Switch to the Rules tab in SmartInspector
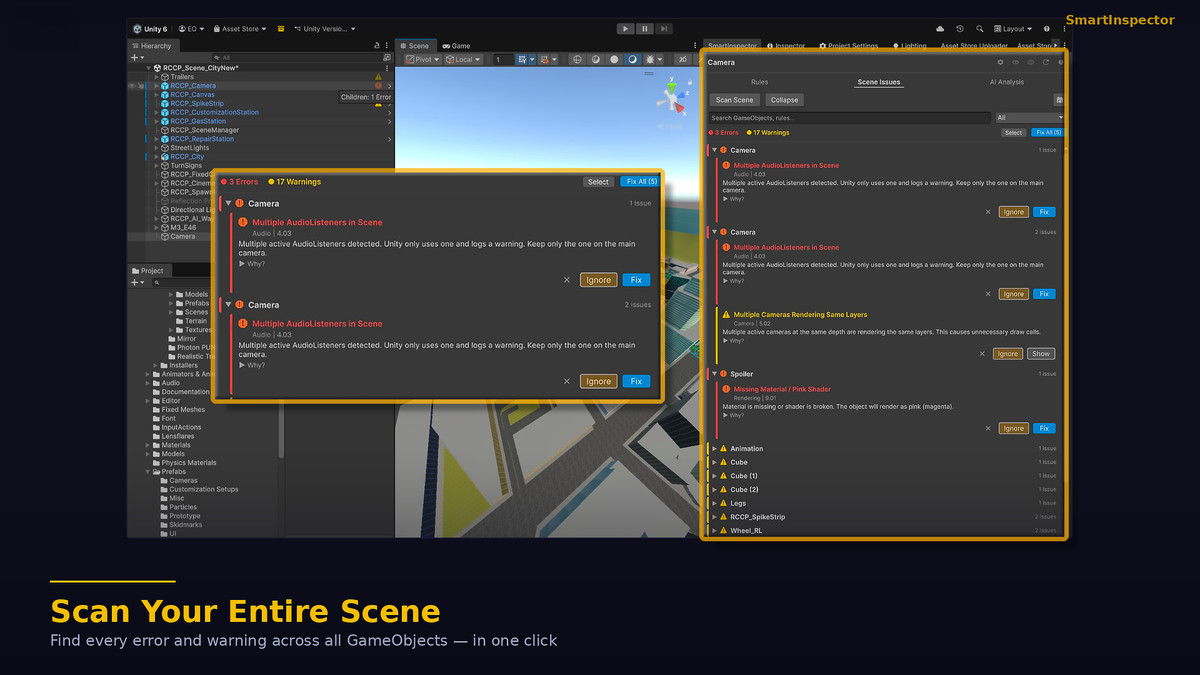 point(759,82)
